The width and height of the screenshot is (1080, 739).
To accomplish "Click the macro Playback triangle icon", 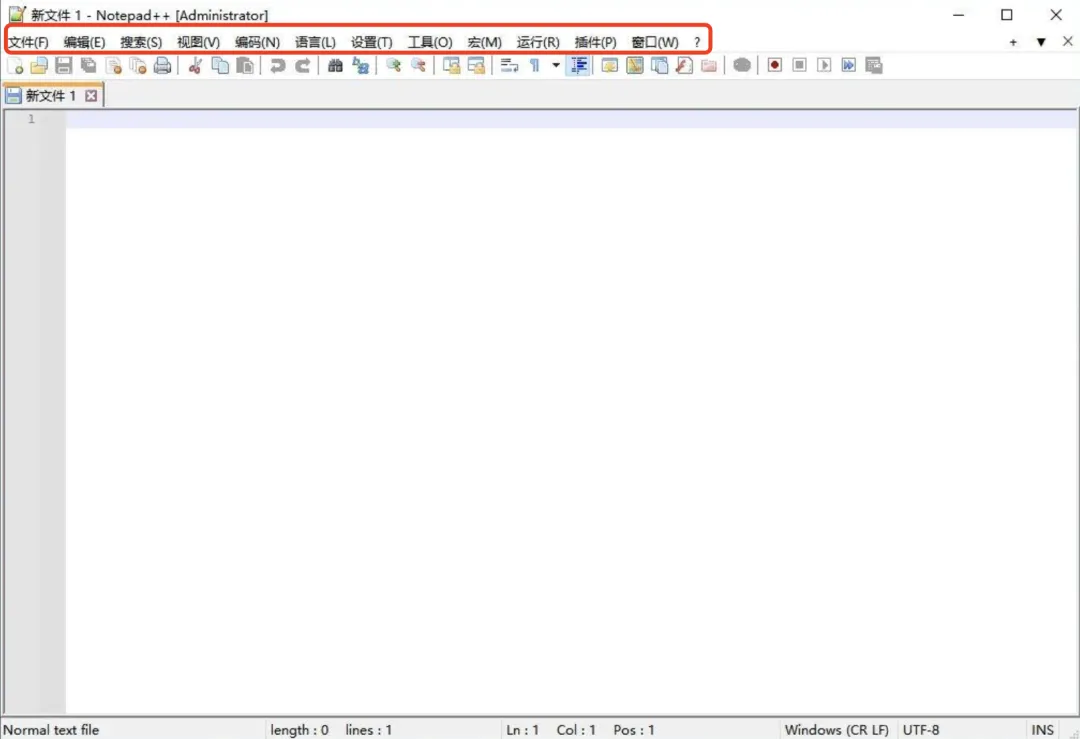I will coord(824,65).
